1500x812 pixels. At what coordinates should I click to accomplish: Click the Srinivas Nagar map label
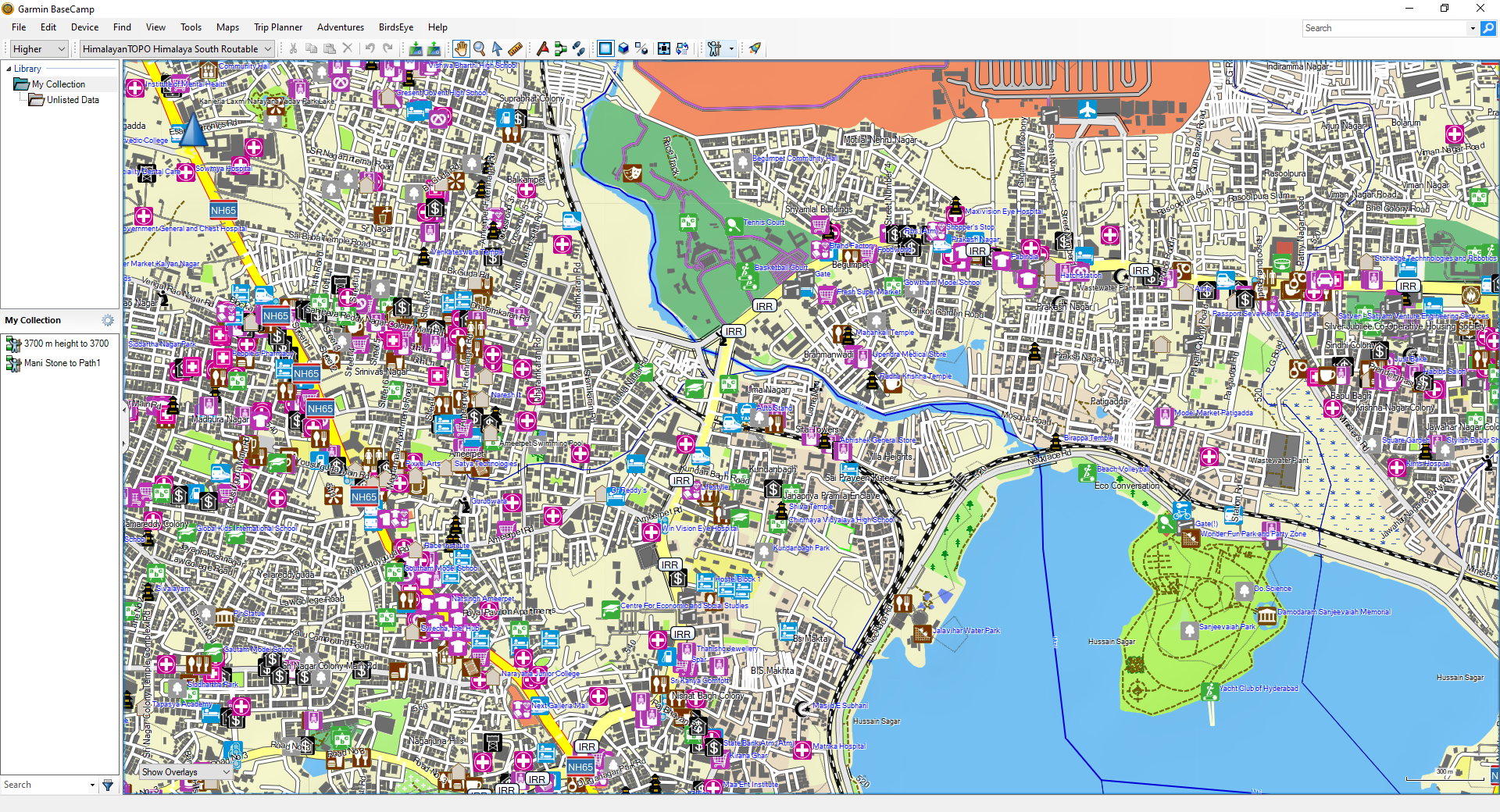pyautogui.click(x=381, y=372)
